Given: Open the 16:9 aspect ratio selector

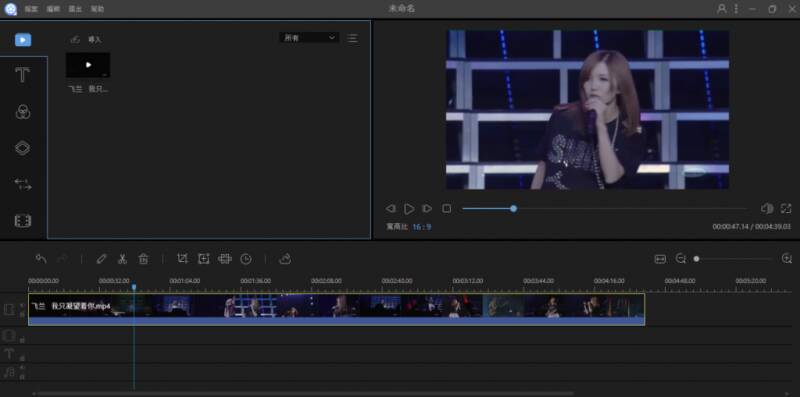Looking at the screenshot, I should pos(422,227).
